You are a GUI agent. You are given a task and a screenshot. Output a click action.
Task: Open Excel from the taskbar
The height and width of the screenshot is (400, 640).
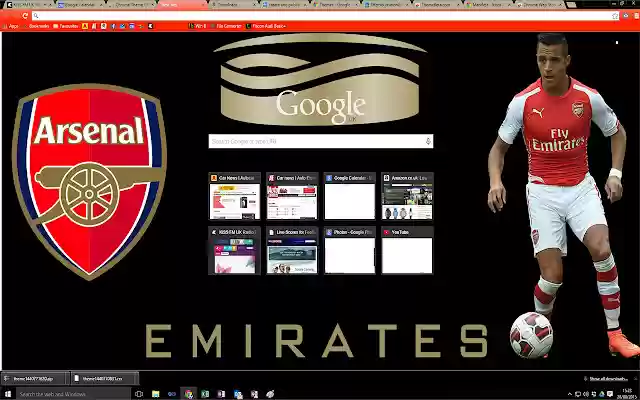(205, 394)
